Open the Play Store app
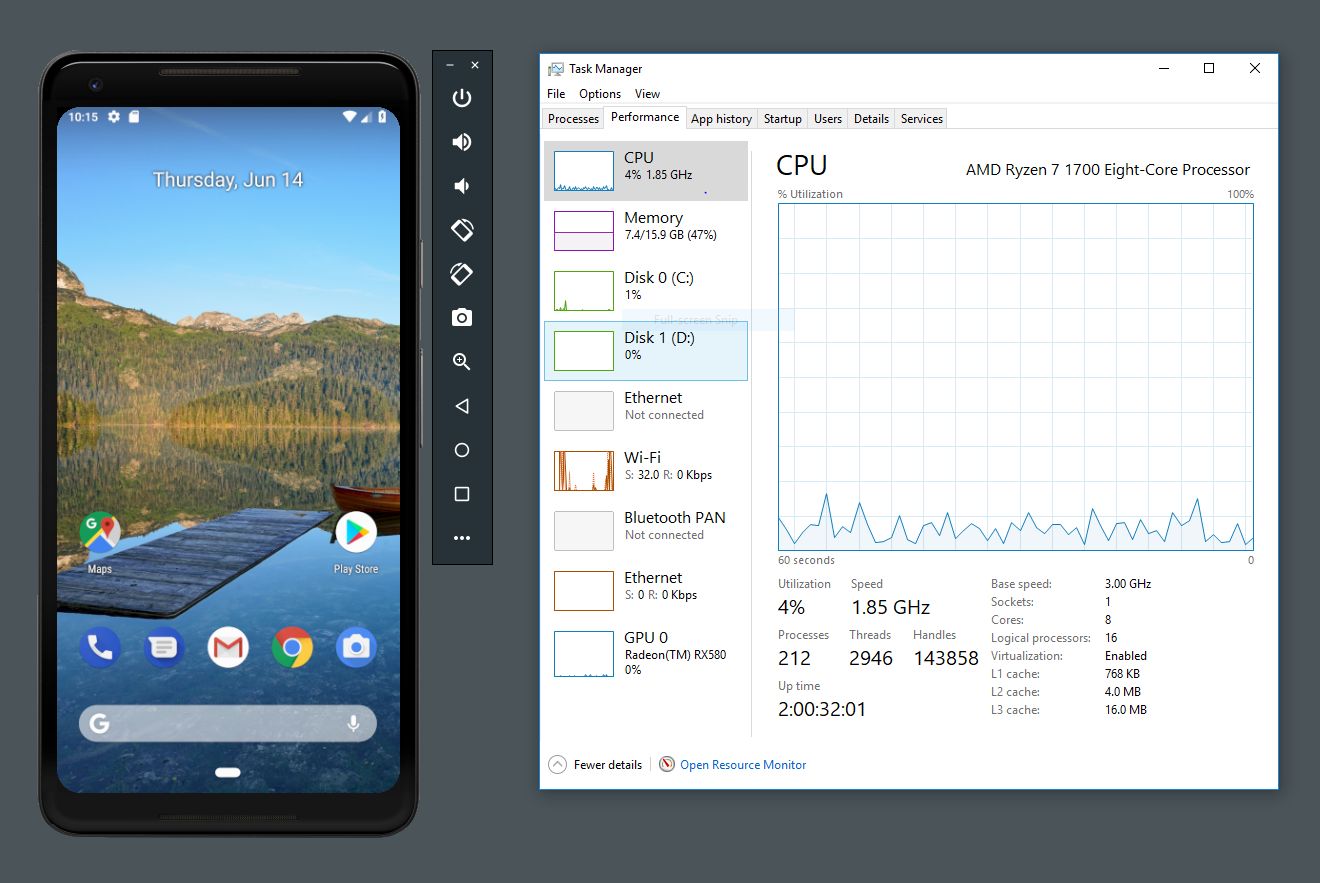The height and width of the screenshot is (883, 1320). (357, 532)
